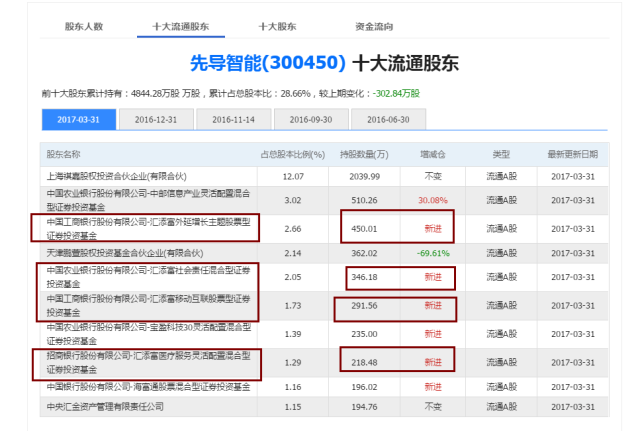
Task: Click the 3.02 percentage cell
Action: pyautogui.click(x=293, y=200)
